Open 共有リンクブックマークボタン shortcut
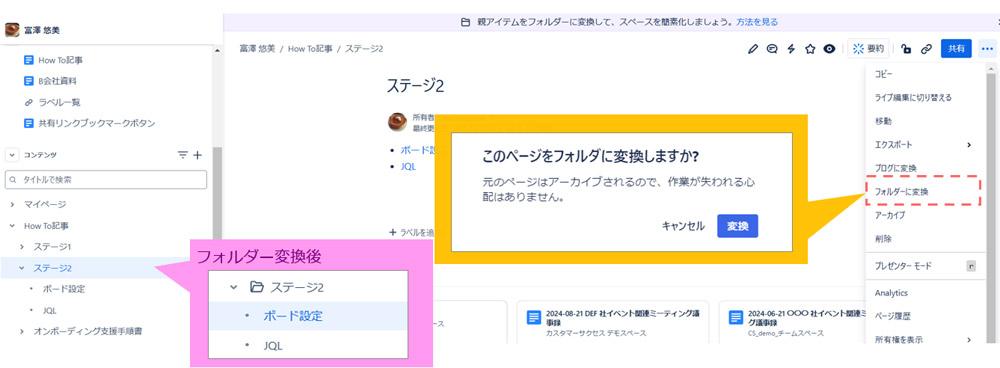The width and height of the screenshot is (1000, 368). point(89,123)
